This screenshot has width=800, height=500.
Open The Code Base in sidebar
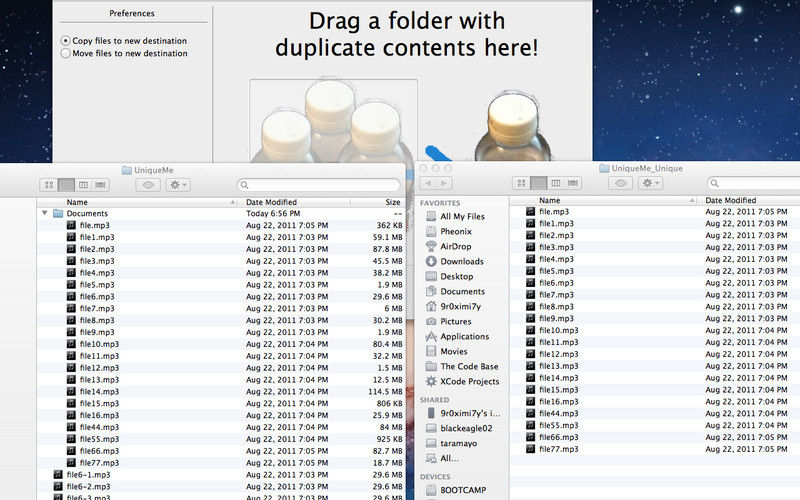[x=462, y=366]
